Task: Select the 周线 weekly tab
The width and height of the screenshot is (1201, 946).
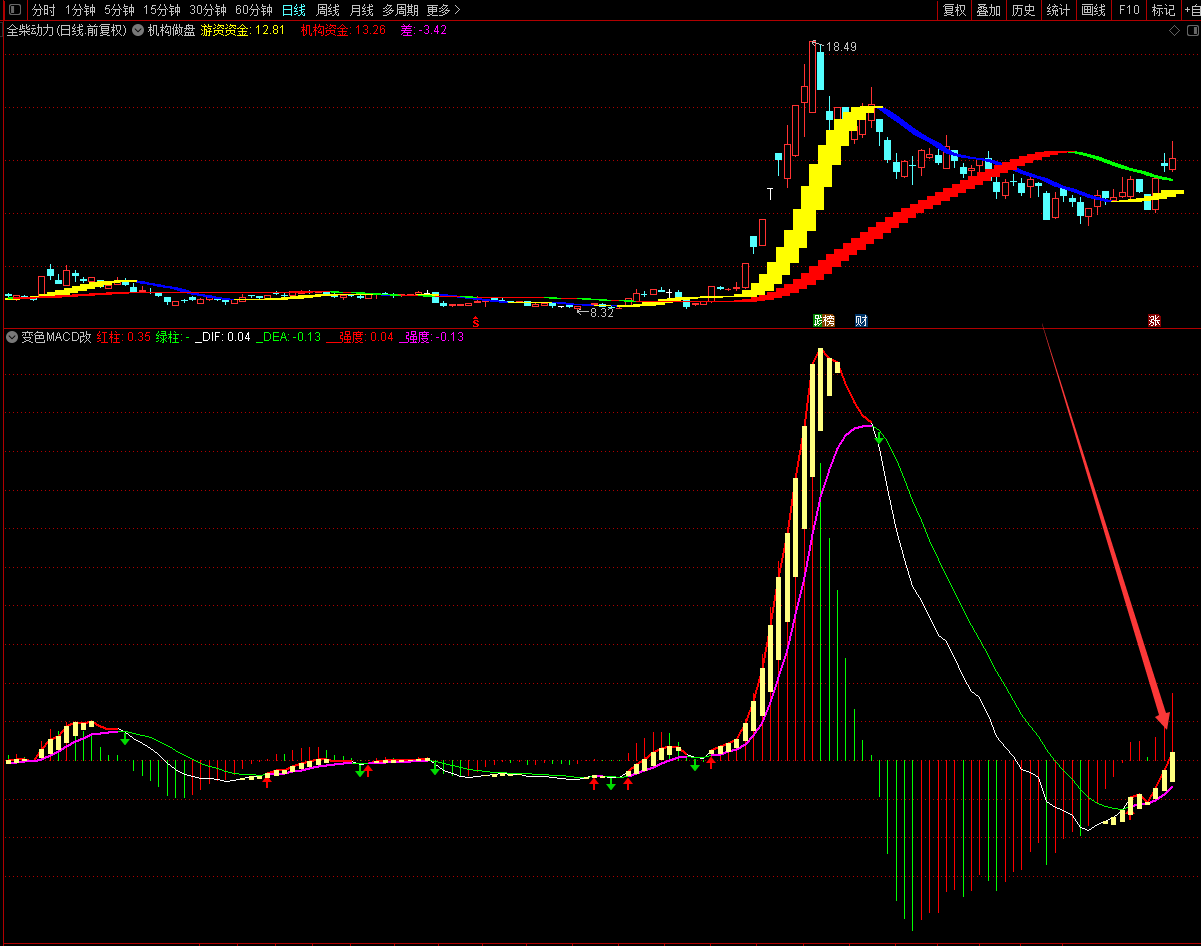Action: point(328,10)
